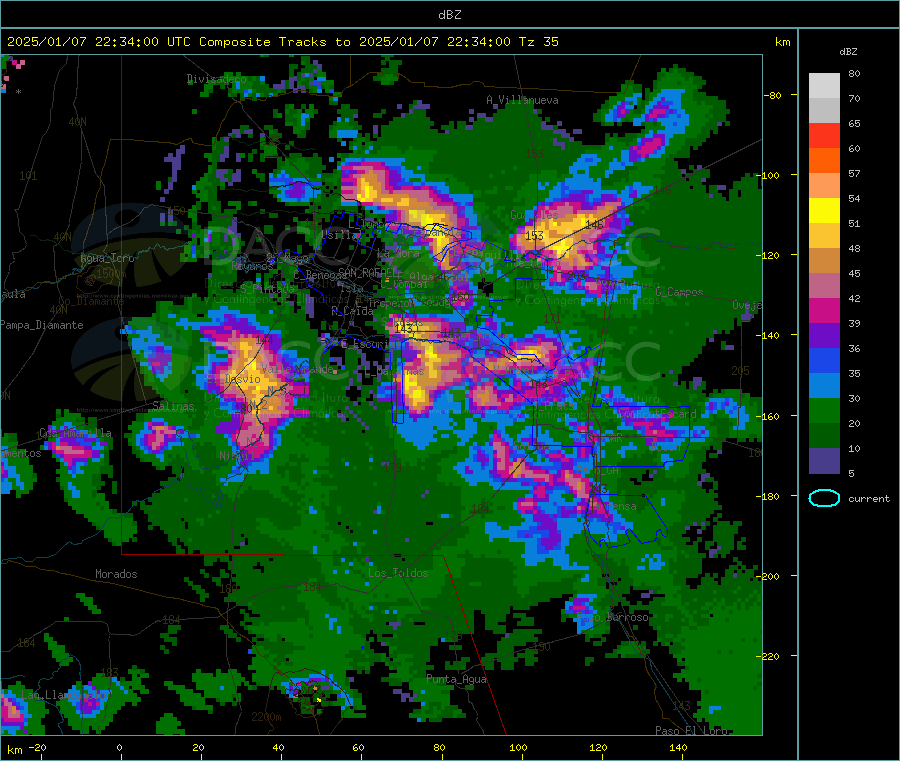Image resolution: width=900 pixels, height=761 pixels.
Task: Pick the brown-orange 48–45 dBZ legend swatch
Action: pyautogui.click(x=824, y=261)
